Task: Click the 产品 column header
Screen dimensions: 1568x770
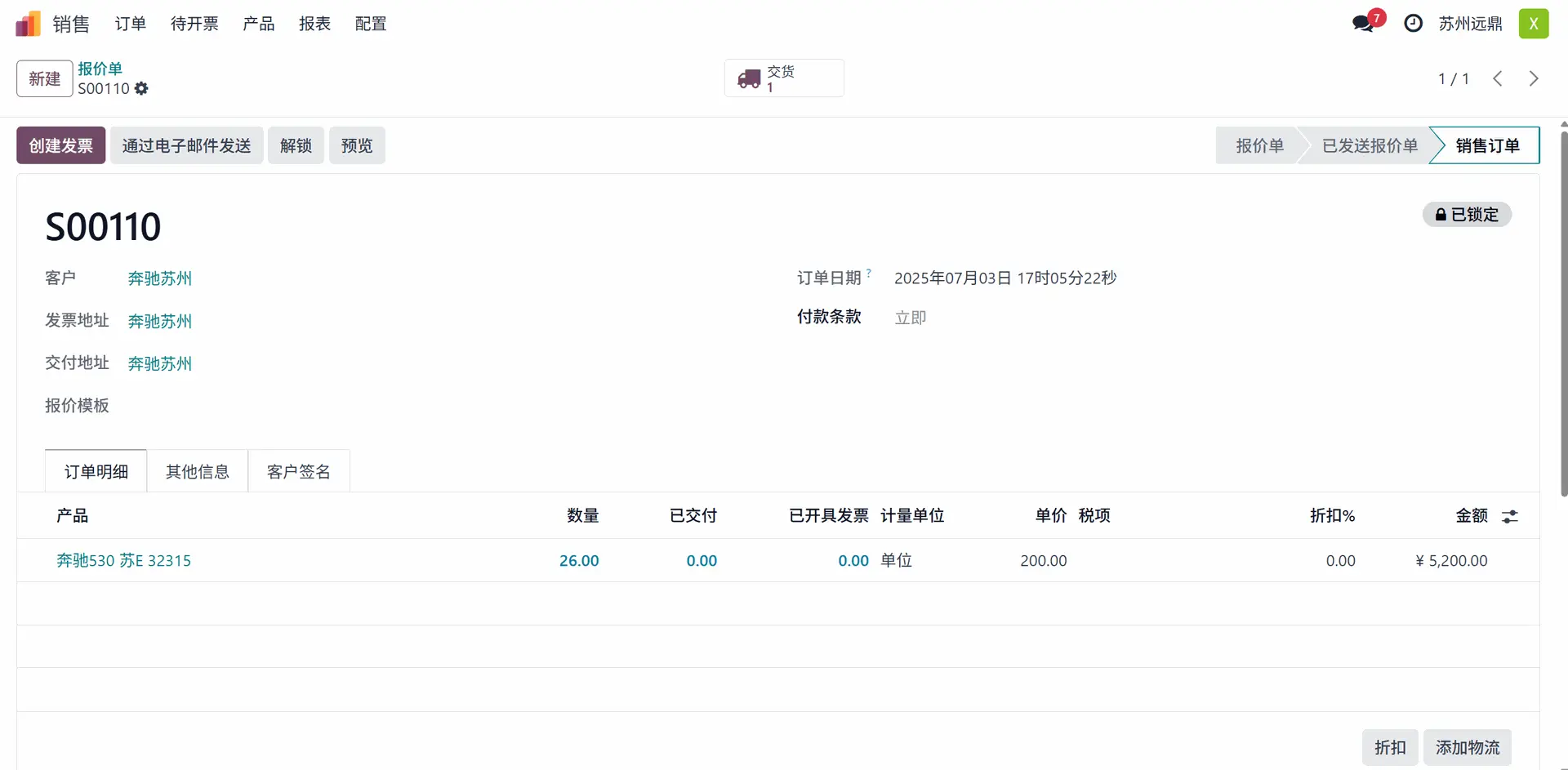Action: pos(72,515)
